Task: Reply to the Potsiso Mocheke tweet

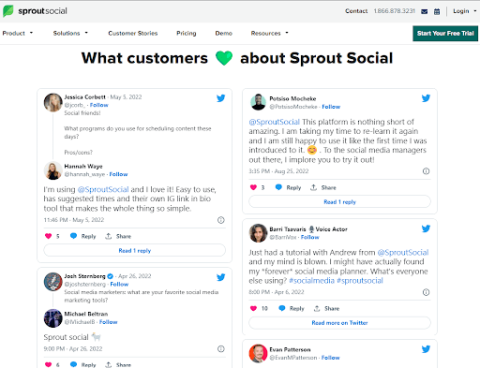Action: (288, 187)
